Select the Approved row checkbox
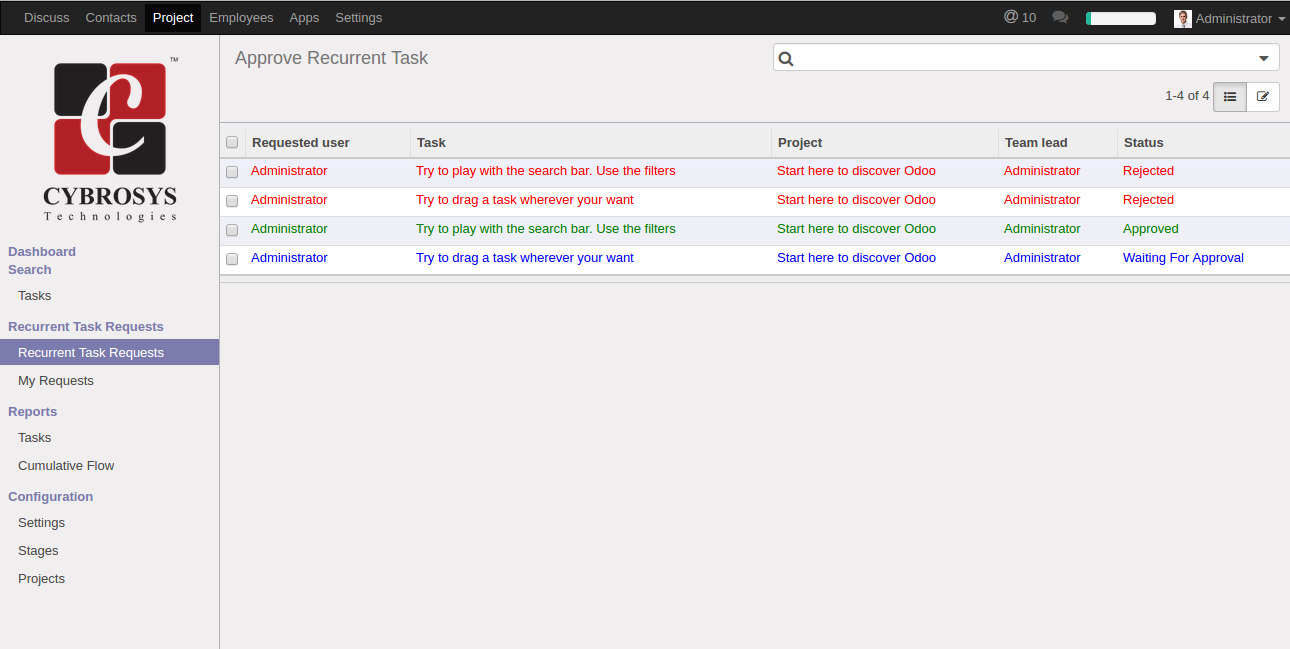 pos(232,230)
